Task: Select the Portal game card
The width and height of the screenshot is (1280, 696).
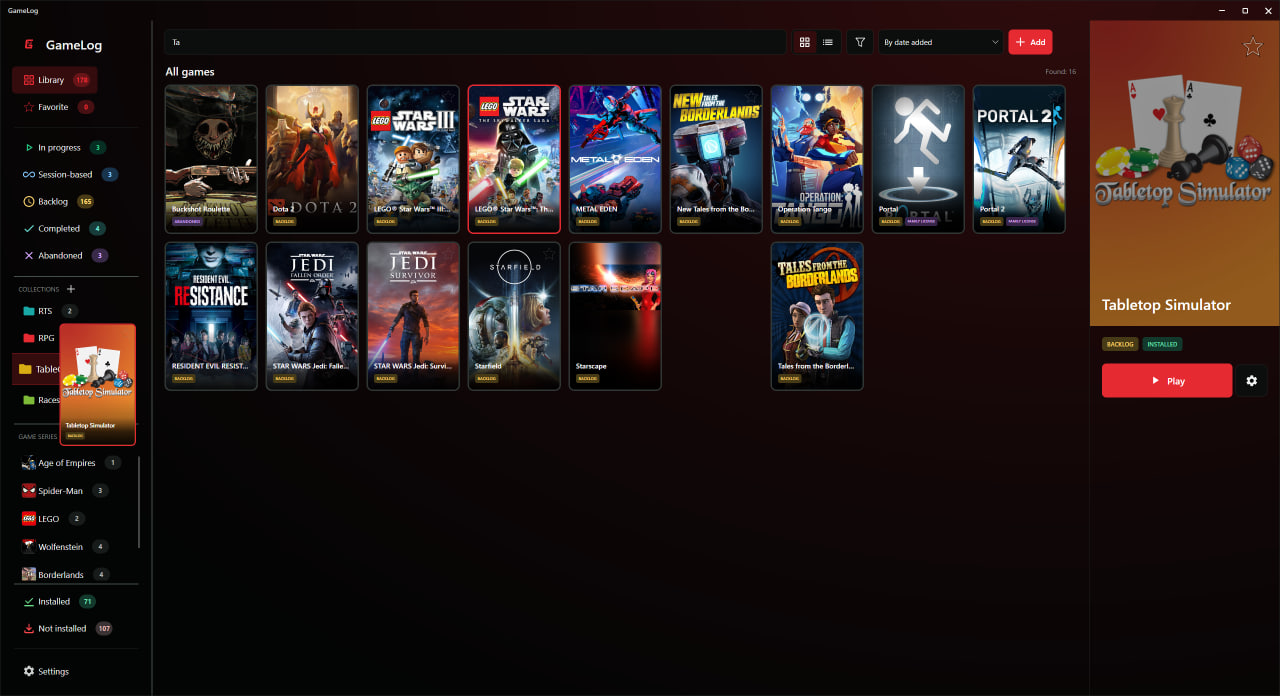Action: (918, 159)
